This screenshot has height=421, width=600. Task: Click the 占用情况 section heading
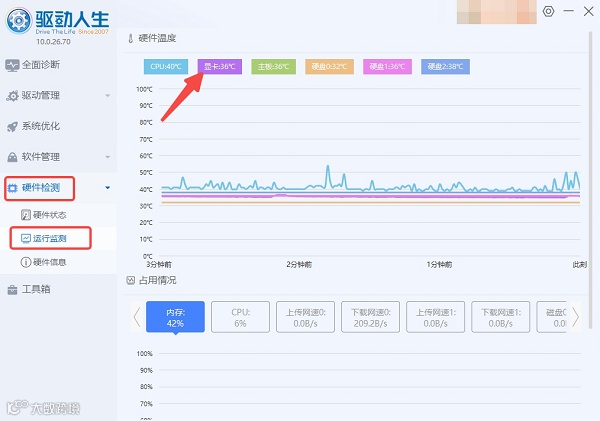click(157, 281)
